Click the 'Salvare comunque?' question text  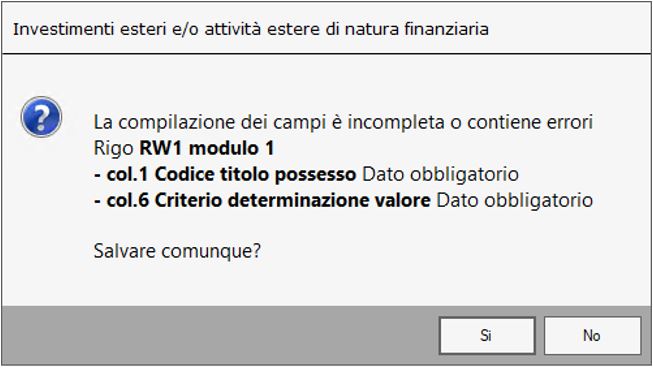[177, 251]
